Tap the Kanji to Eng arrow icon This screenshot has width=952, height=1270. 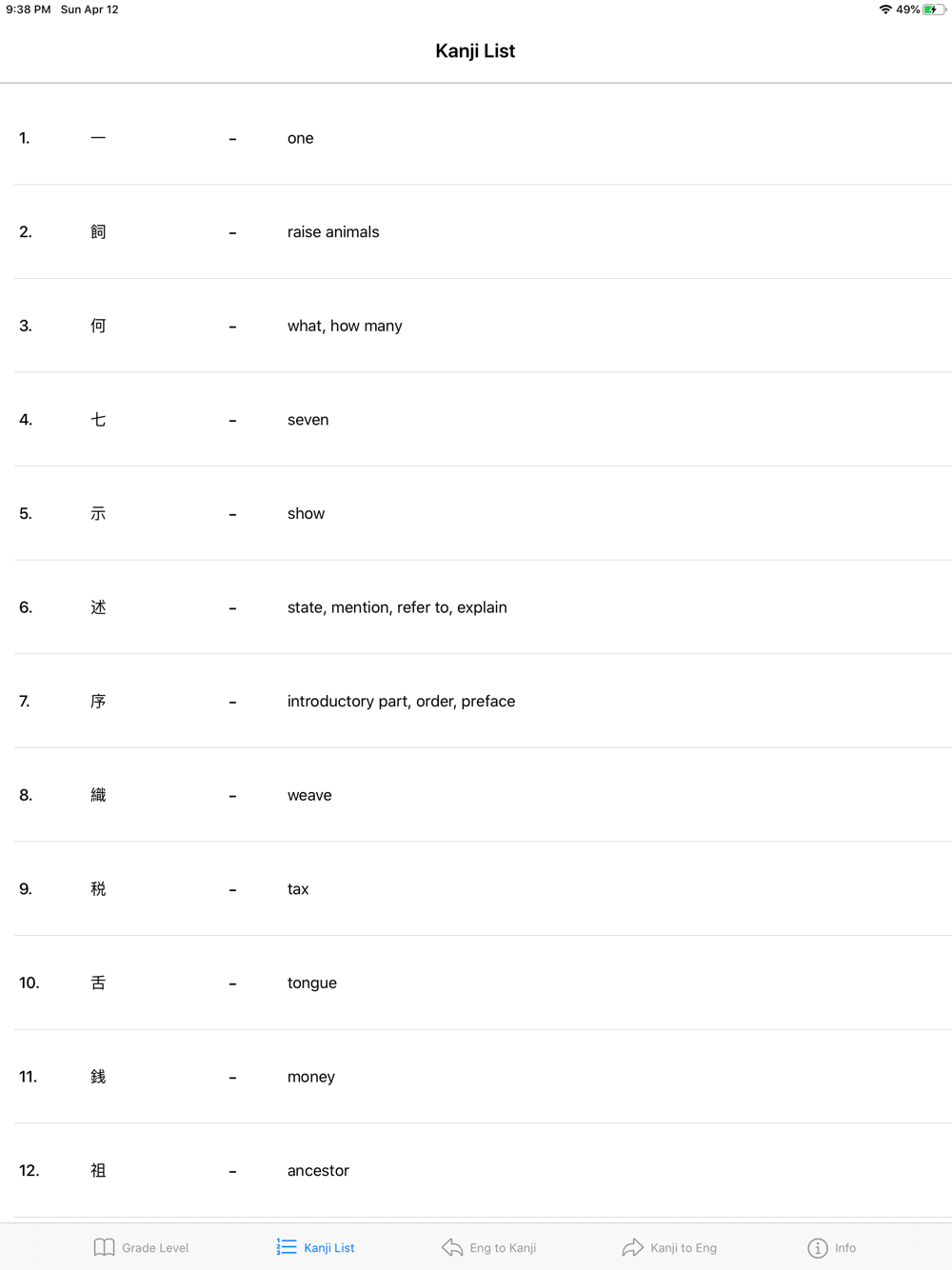pos(633,1247)
